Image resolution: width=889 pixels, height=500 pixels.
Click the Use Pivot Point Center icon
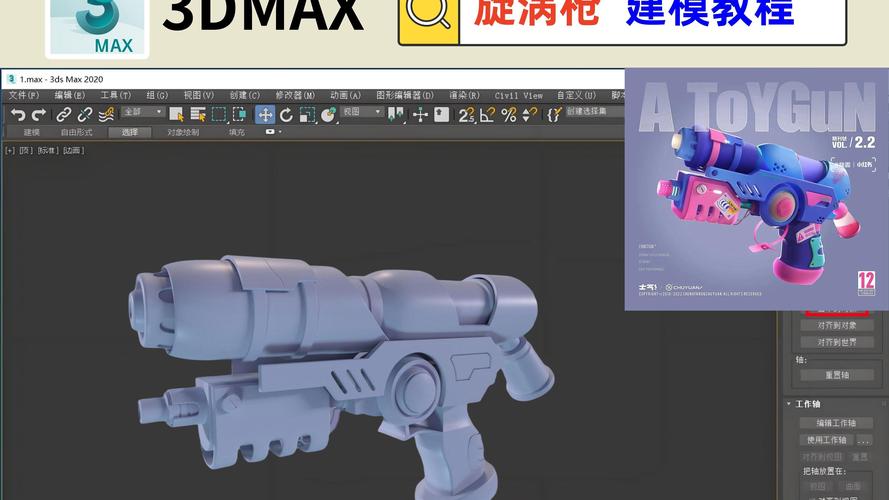coord(396,115)
